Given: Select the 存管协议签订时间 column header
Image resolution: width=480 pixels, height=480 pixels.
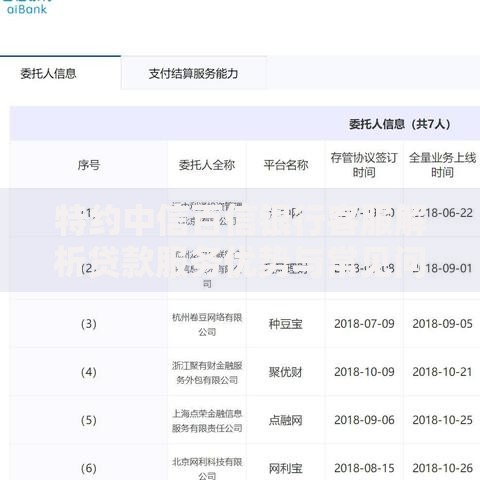Looking at the screenshot, I should [364, 165].
